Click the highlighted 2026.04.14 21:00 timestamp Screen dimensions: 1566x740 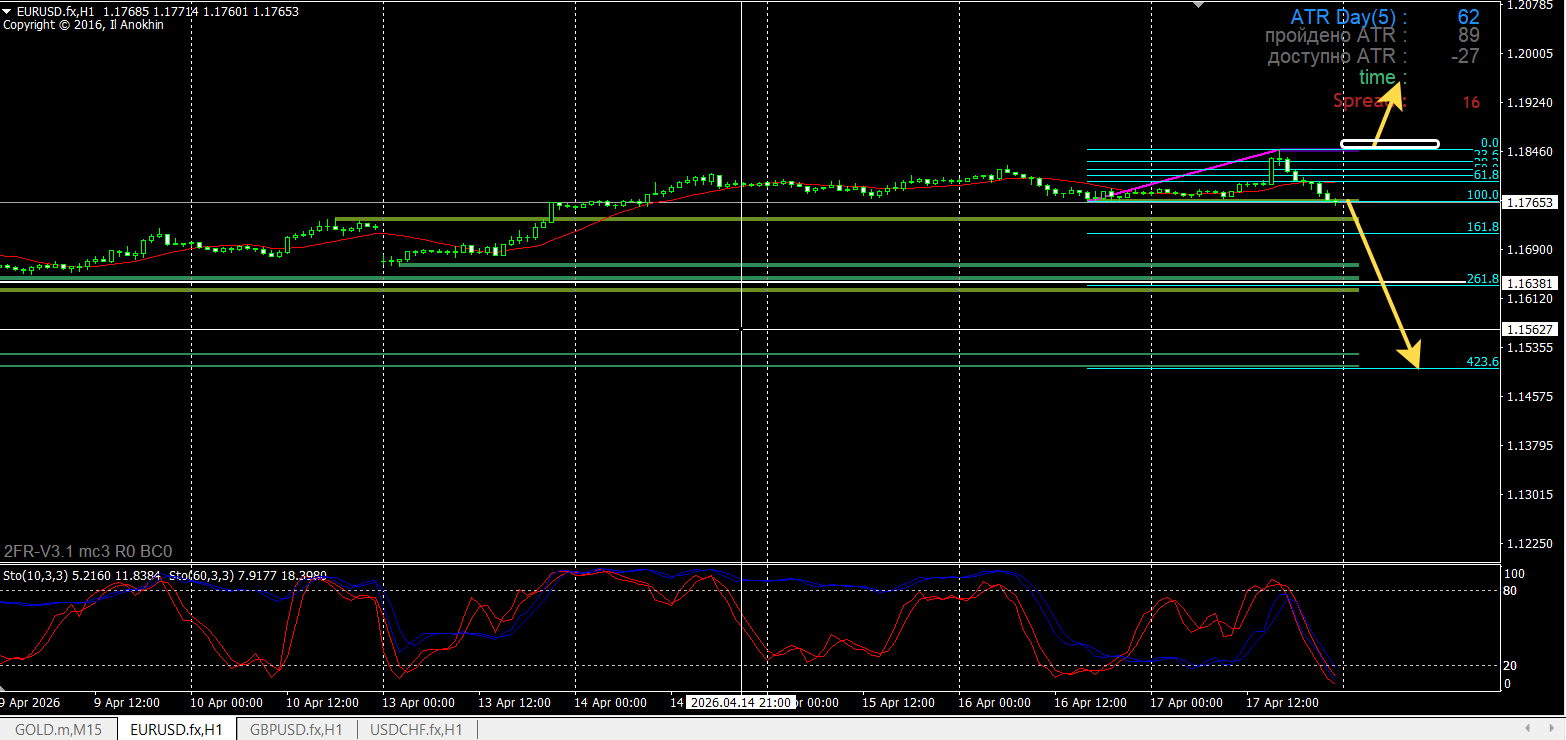[740, 702]
